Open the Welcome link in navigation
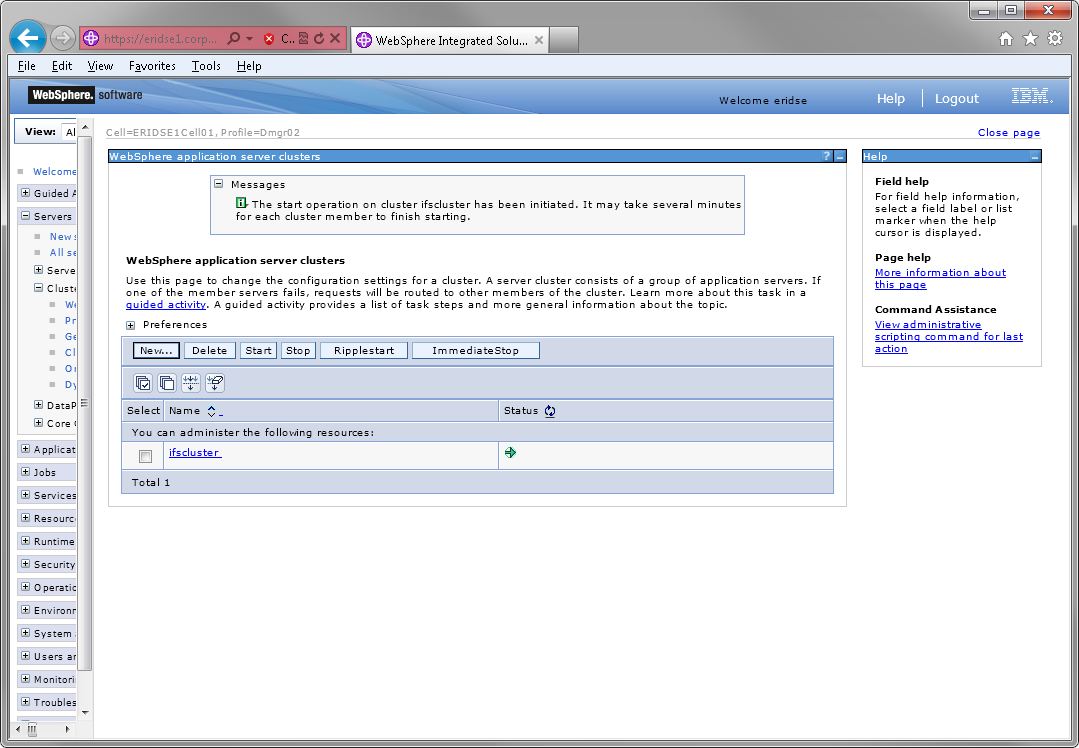This screenshot has height=748, width=1079. point(54,171)
